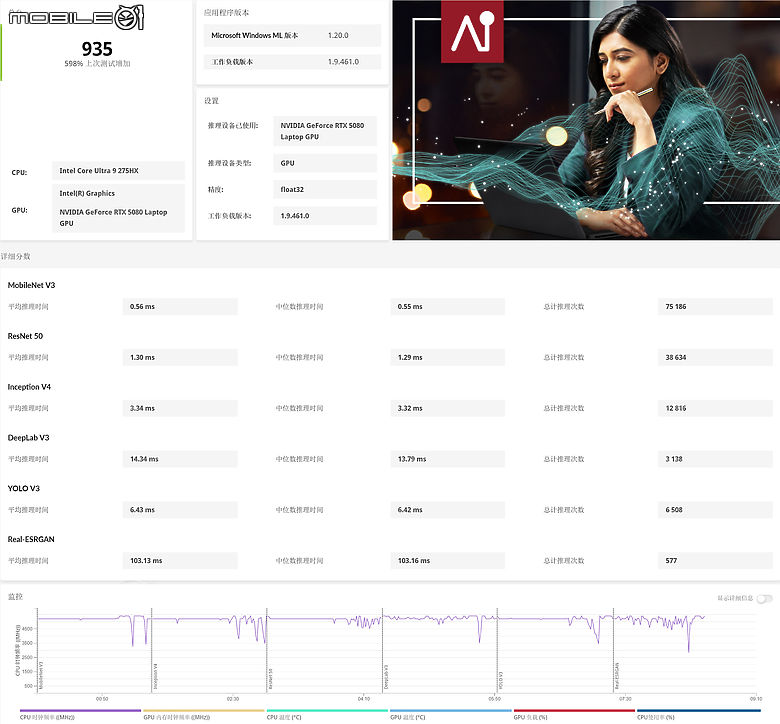Click the Inception V4 section heading

tap(29, 387)
